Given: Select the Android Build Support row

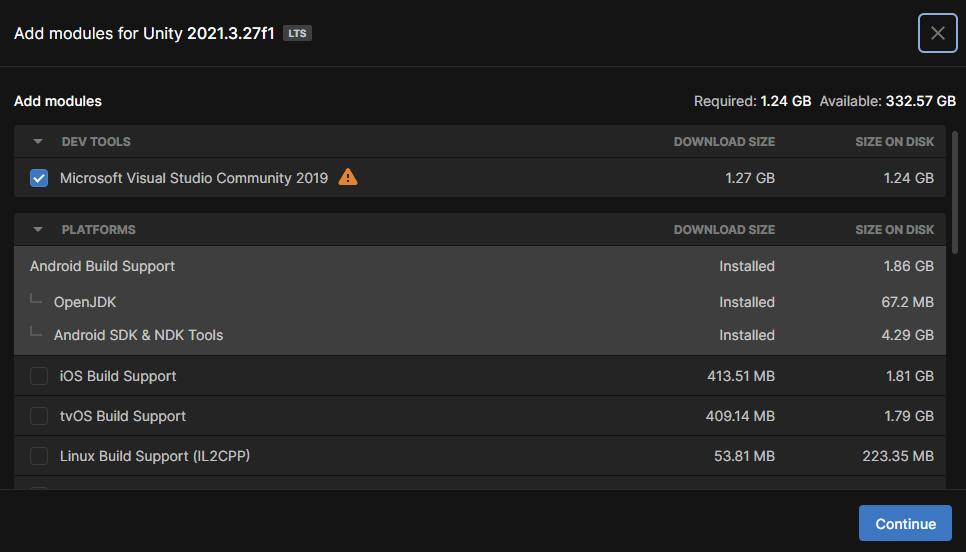Looking at the screenshot, I should coord(479,266).
